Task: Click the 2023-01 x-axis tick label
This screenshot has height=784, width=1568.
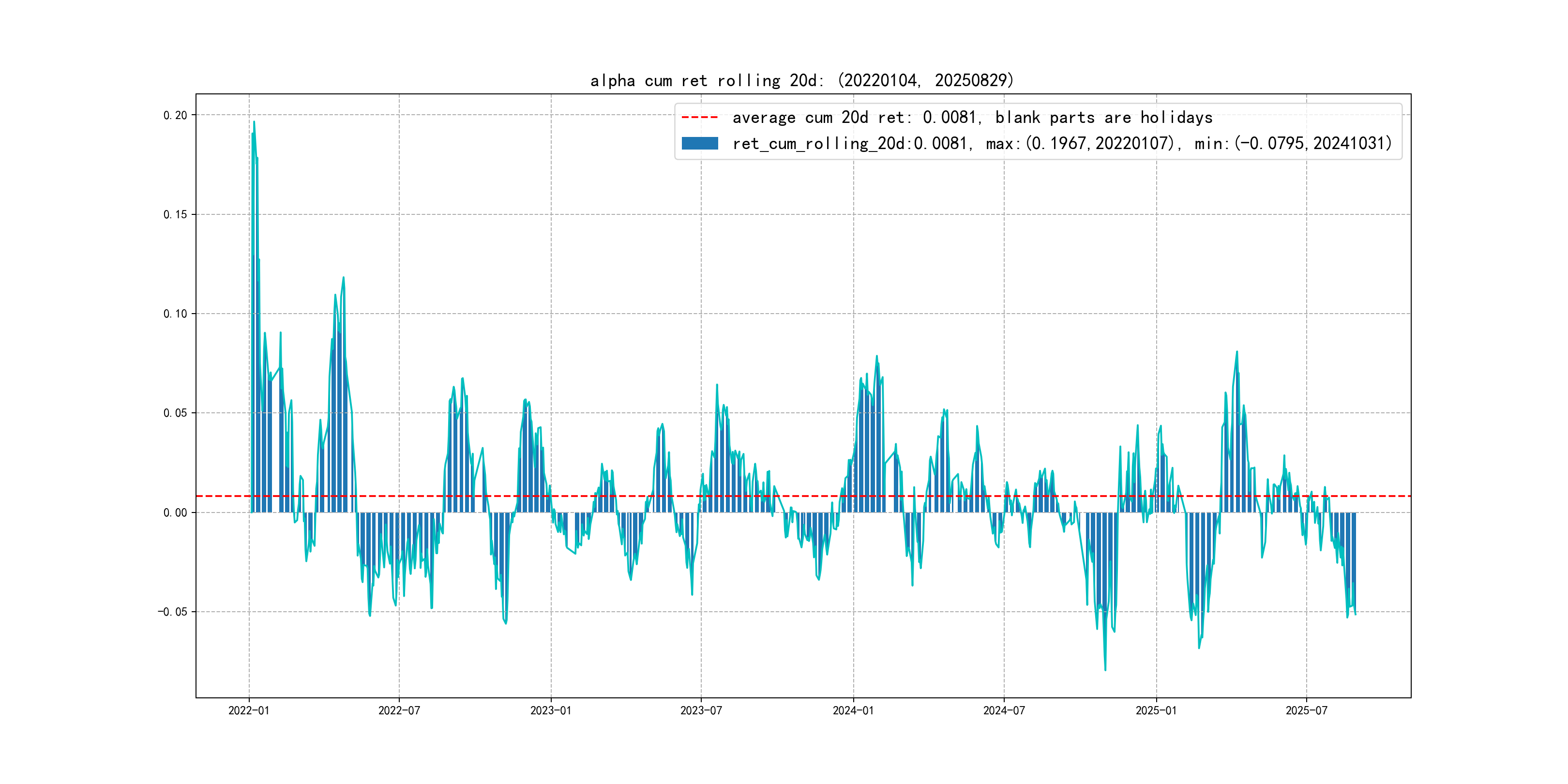Action: pyautogui.click(x=550, y=710)
